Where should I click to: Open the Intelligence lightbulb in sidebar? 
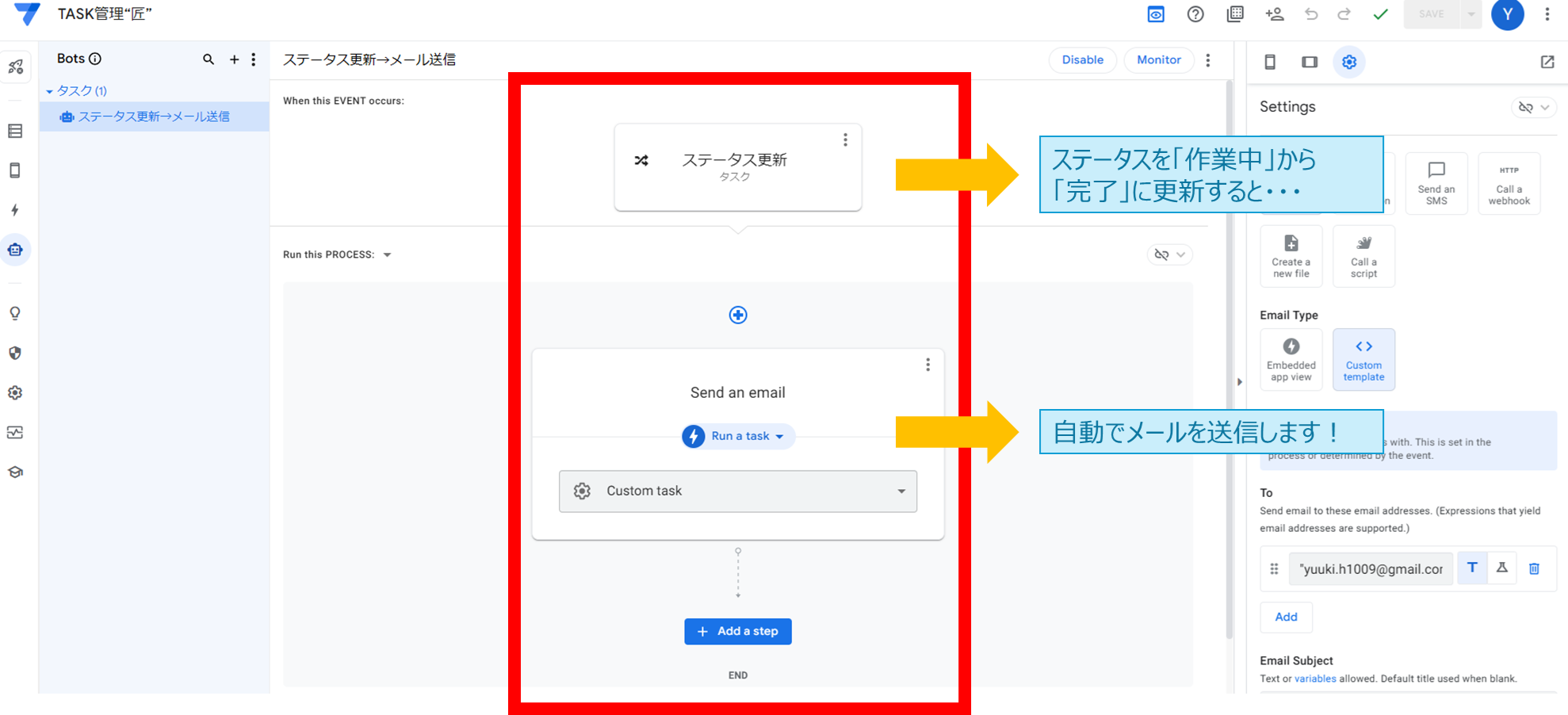[x=15, y=313]
